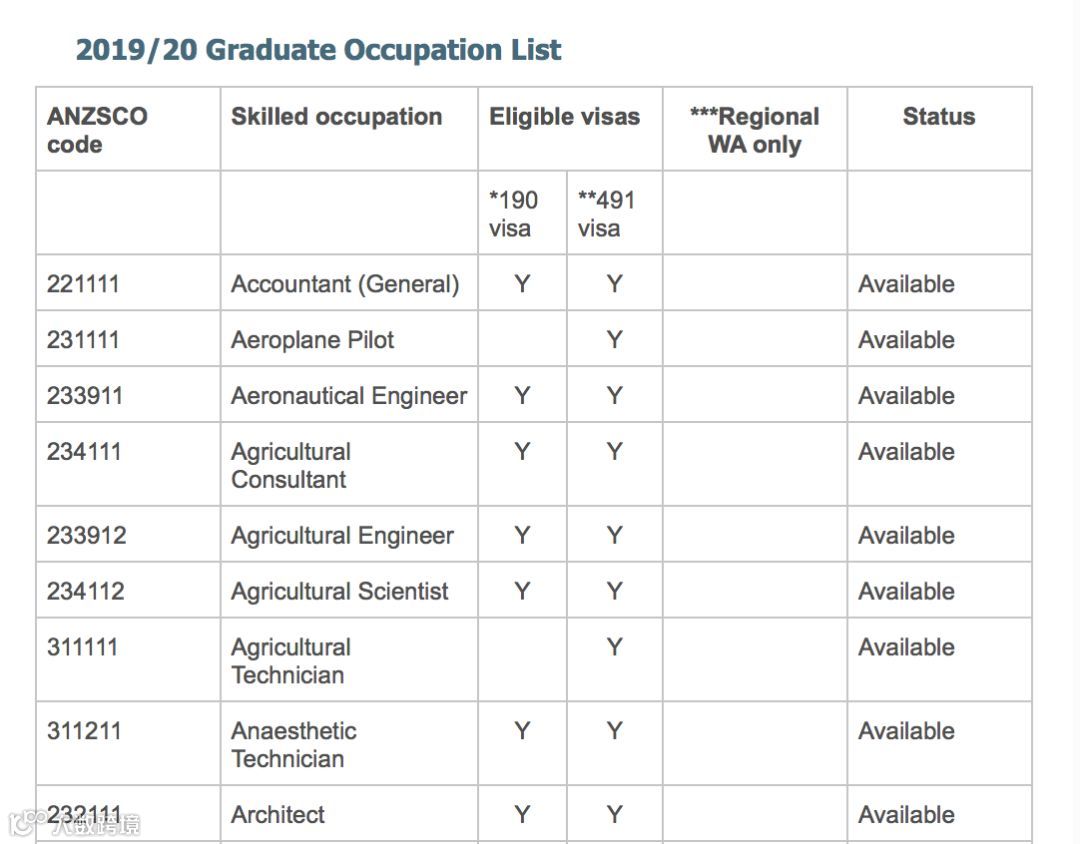
Task: Click the 491 visa Y for Agricultural Technician
Action: (x=614, y=648)
